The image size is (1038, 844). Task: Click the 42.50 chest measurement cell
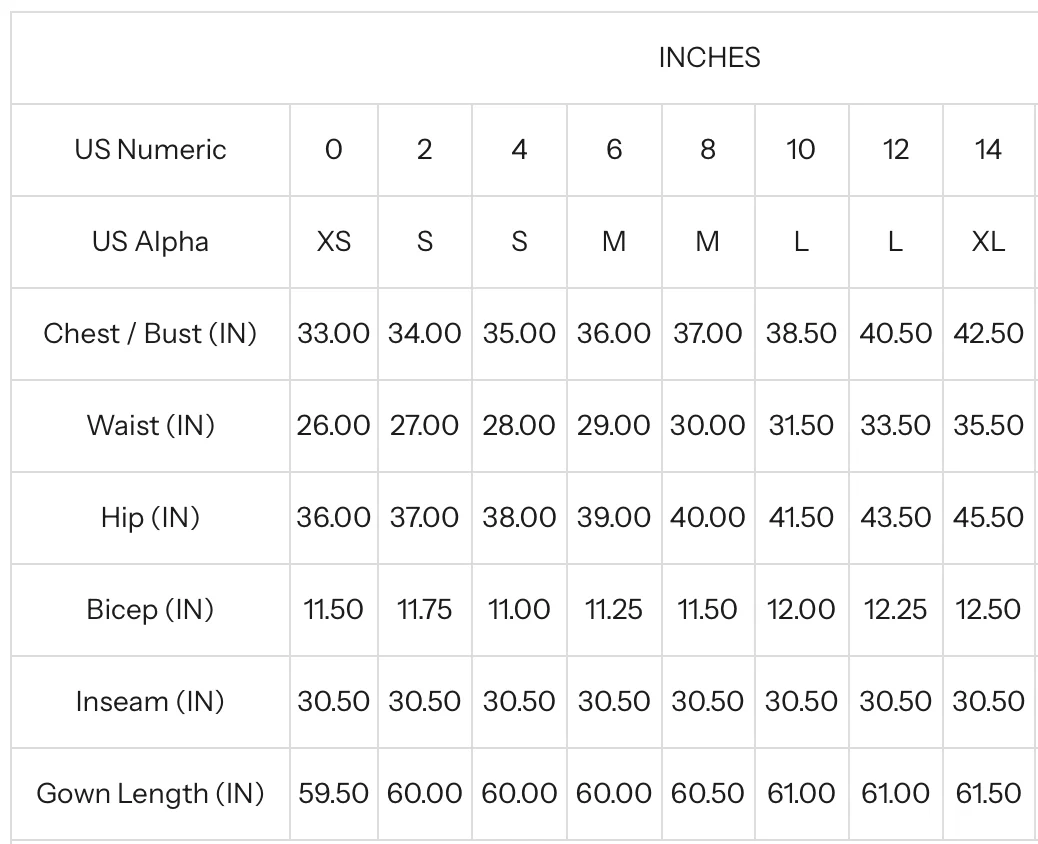click(x=988, y=333)
